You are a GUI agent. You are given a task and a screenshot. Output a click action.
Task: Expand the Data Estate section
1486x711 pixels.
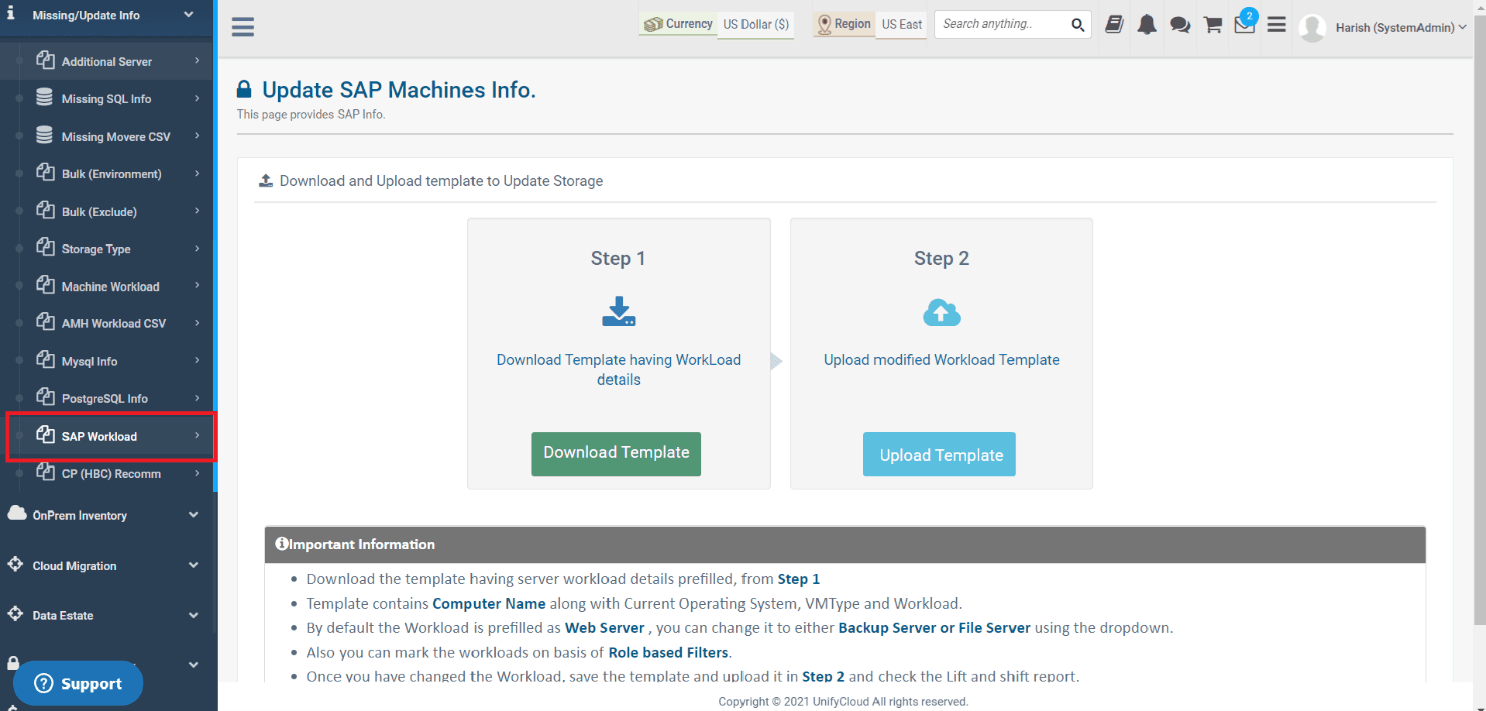point(108,615)
